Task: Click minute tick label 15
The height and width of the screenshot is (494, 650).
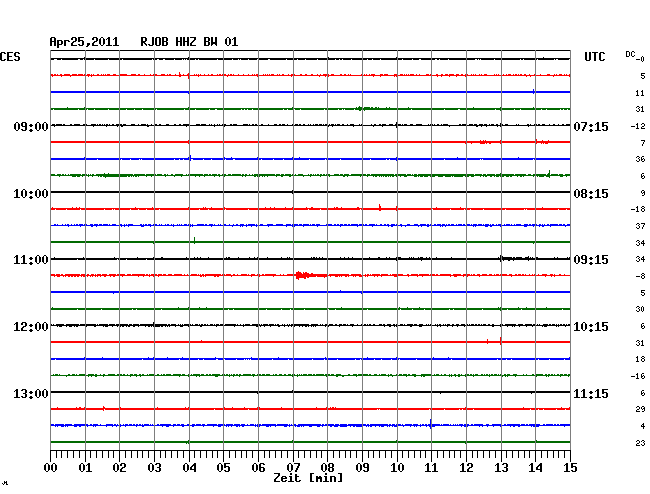Action: [570, 468]
